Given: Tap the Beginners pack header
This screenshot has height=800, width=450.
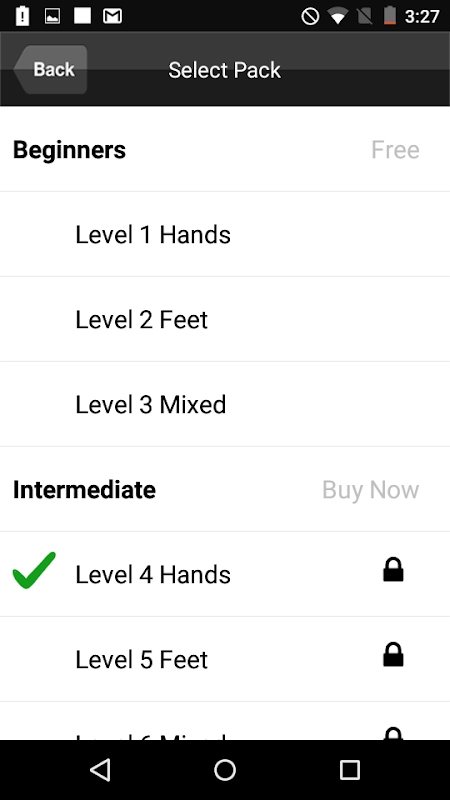Looking at the screenshot, I should pyautogui.click(x=225, y=149).
